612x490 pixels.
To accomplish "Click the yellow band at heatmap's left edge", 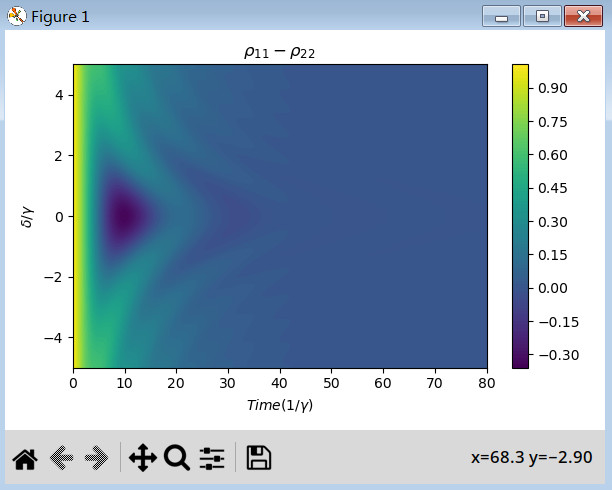I will click(77, 216).
